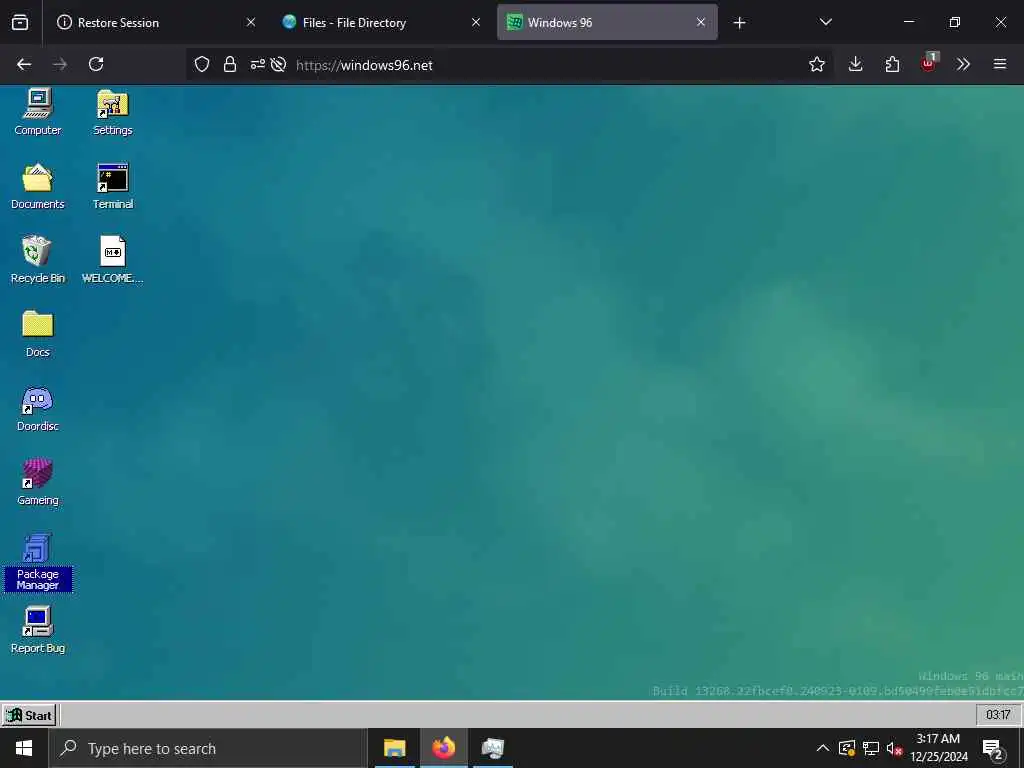Show tracking protection shield info

(x=202, y=64)
